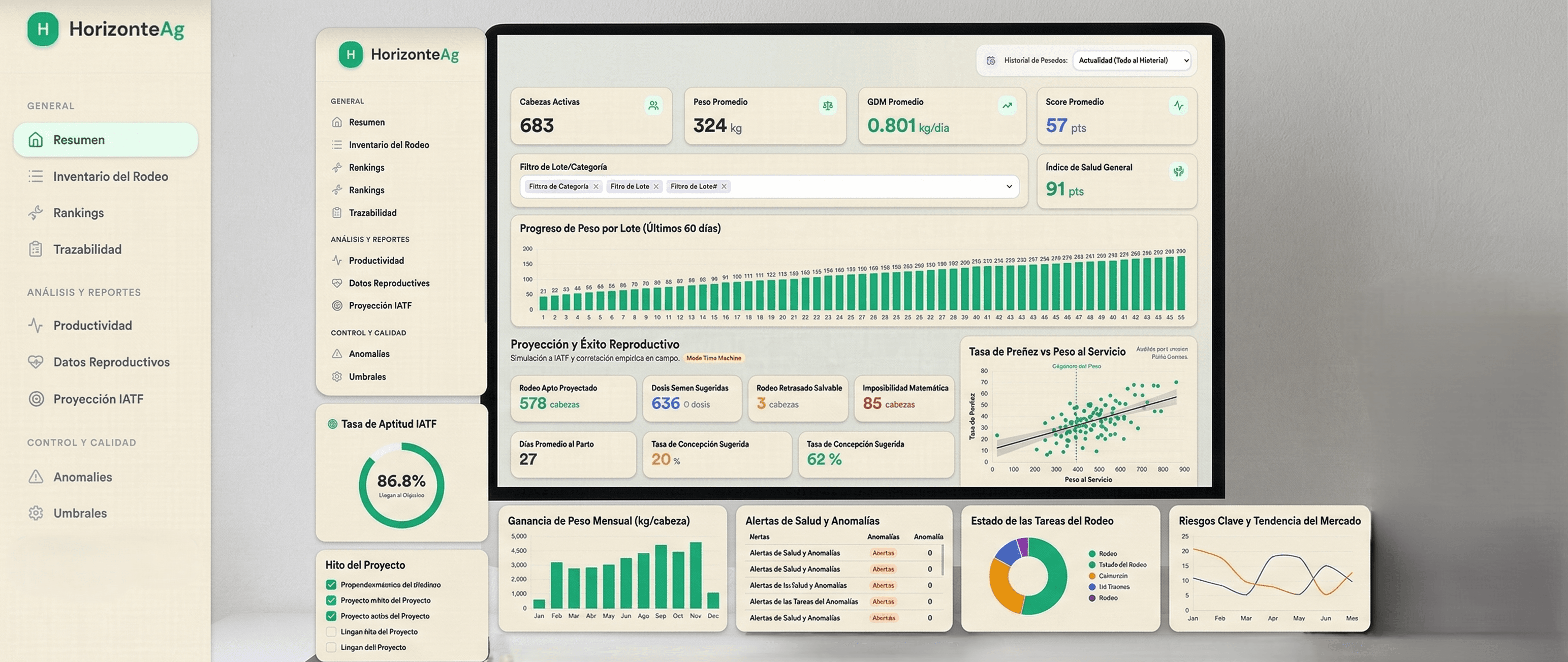Click the 0.801 kg/dia value
This screenshot has width=1568, height=662.
point(908,126)
